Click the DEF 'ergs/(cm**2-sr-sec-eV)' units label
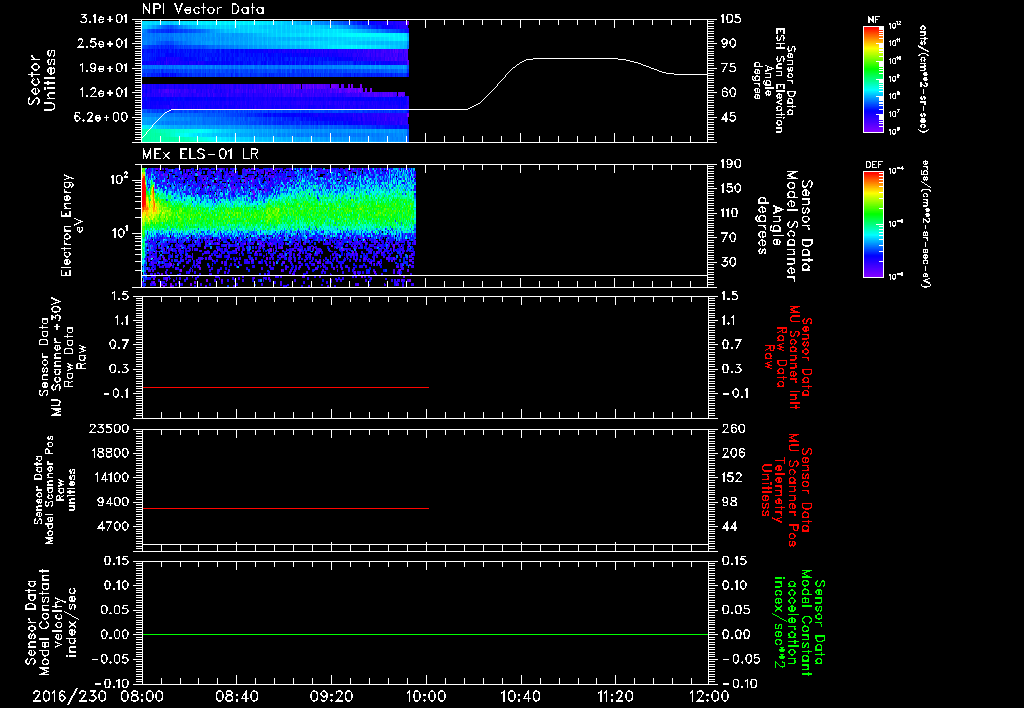The image size is (1024, 708). click(x=925, y=224)
